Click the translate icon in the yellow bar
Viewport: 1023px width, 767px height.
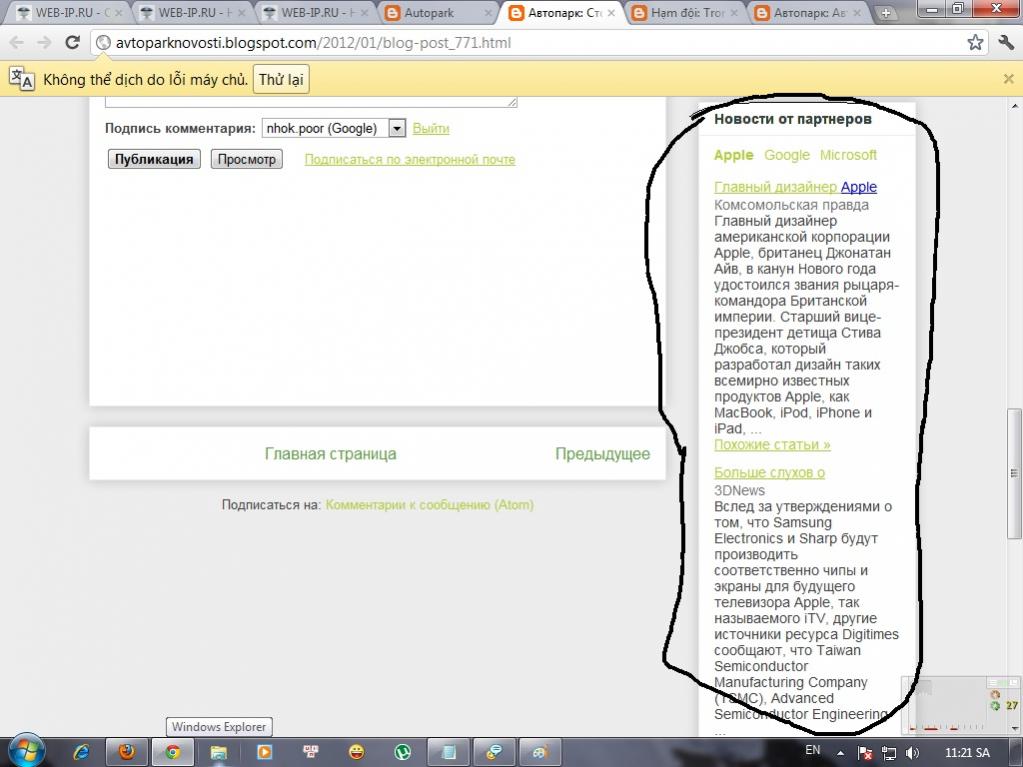22,79
